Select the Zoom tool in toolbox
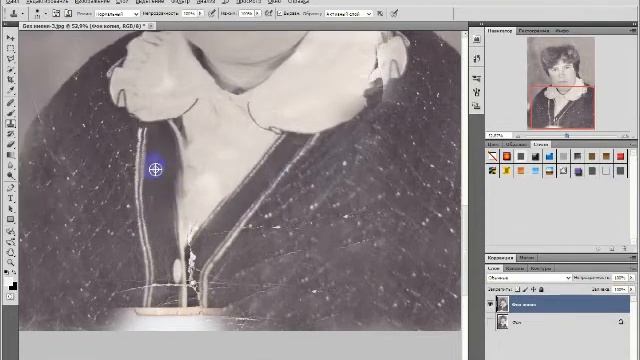The image size is (640, 360). tap(11, 262)
